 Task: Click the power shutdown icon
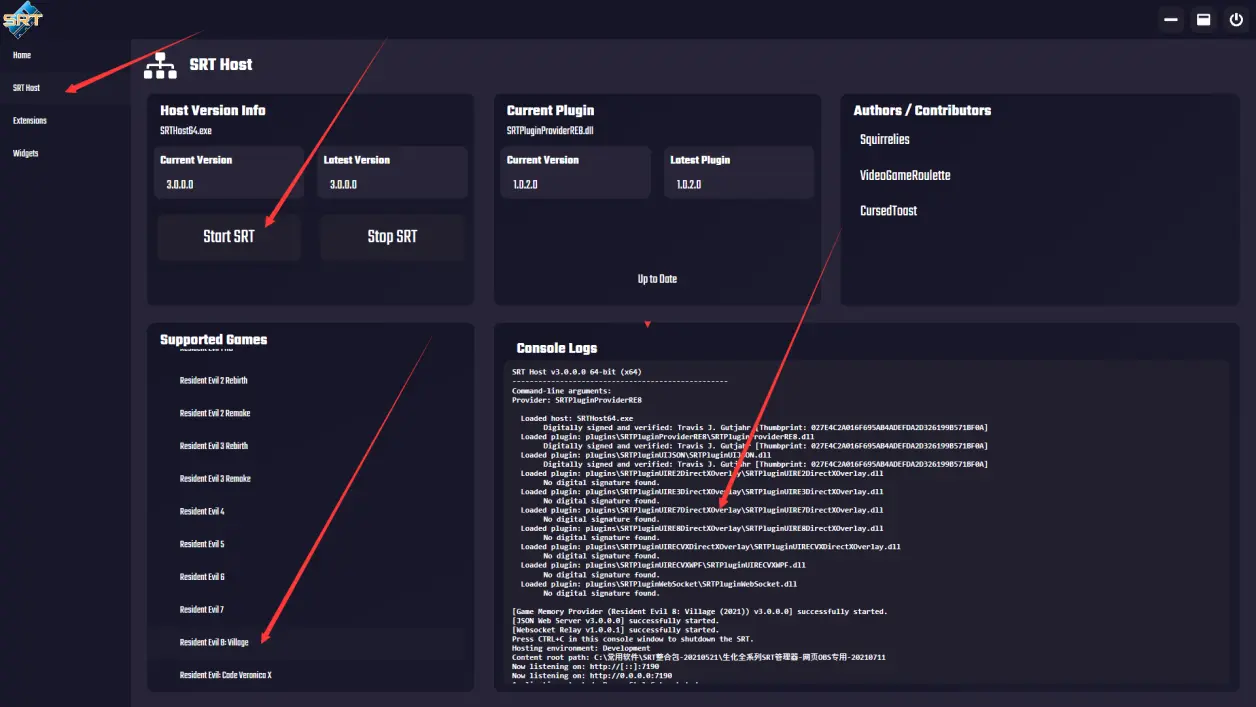pyautogui.click(x=1237, y=19)
